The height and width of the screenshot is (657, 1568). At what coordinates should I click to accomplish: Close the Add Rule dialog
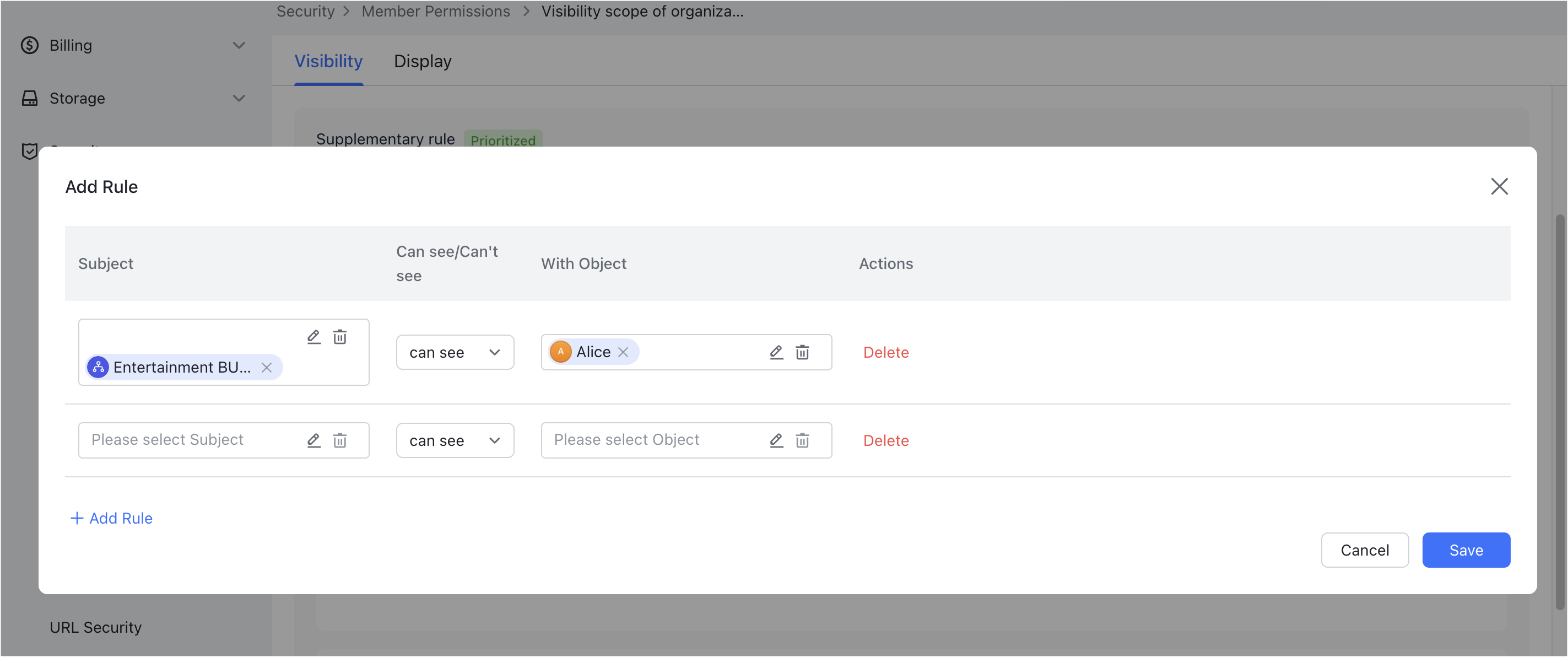click(x=1499, y=186)
